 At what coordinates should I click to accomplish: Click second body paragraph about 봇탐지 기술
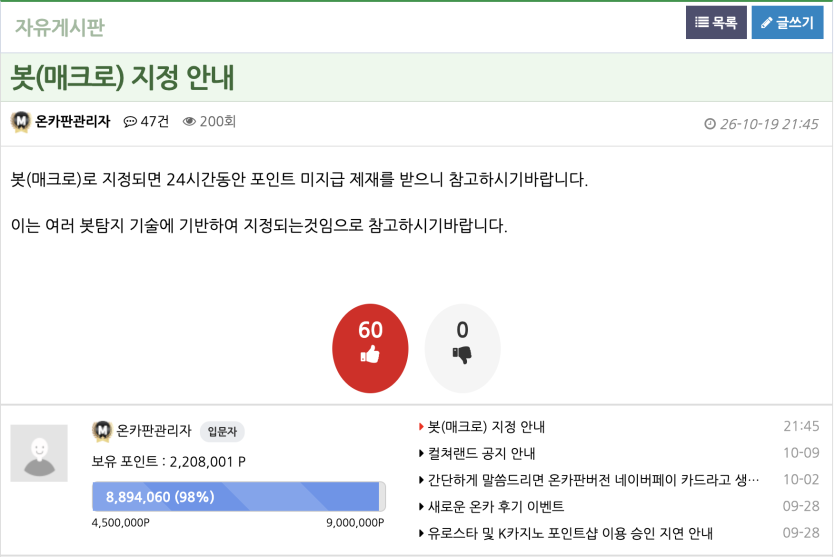point(259,226)
